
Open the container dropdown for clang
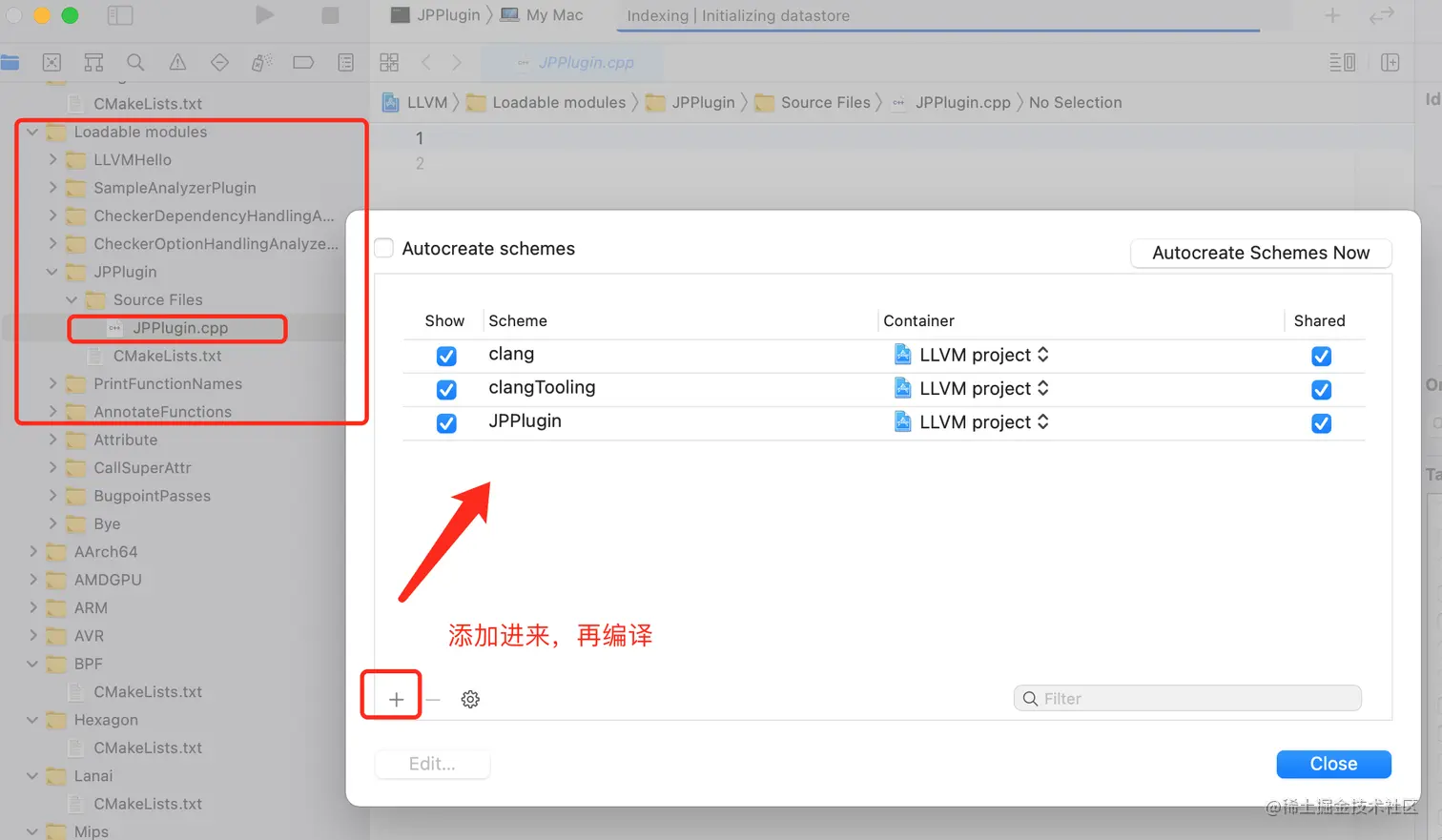[972, 355]
